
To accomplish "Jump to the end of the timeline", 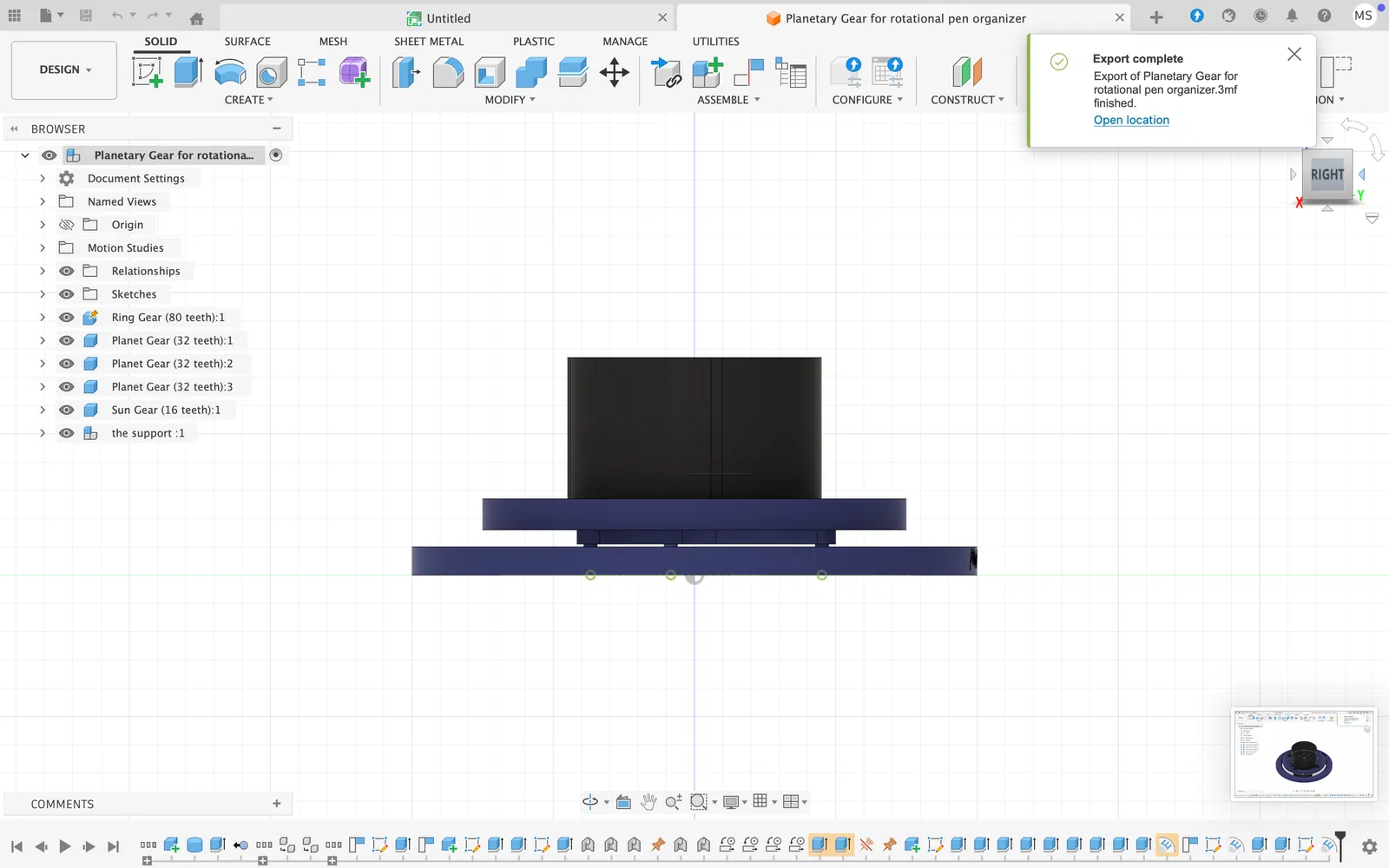I will [x=113, y=846].
